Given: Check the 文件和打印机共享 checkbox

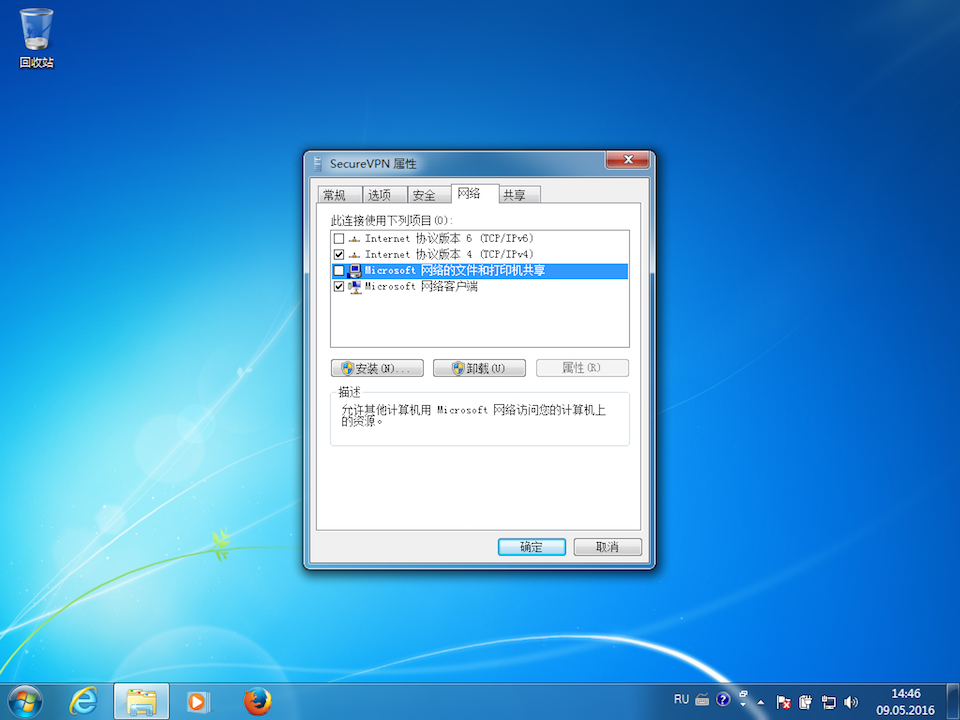Looking at the screenshot, I should [x=339, y=271].
